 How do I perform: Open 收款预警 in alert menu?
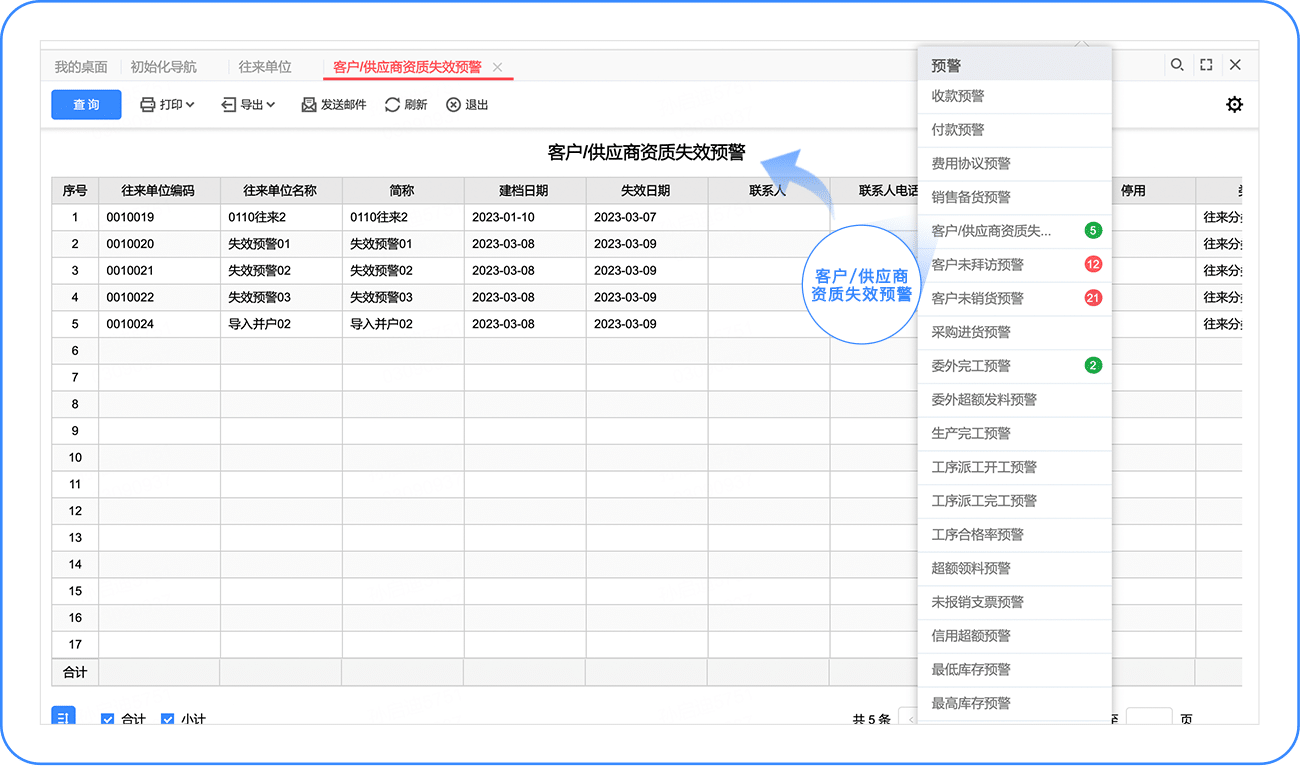1014,96
